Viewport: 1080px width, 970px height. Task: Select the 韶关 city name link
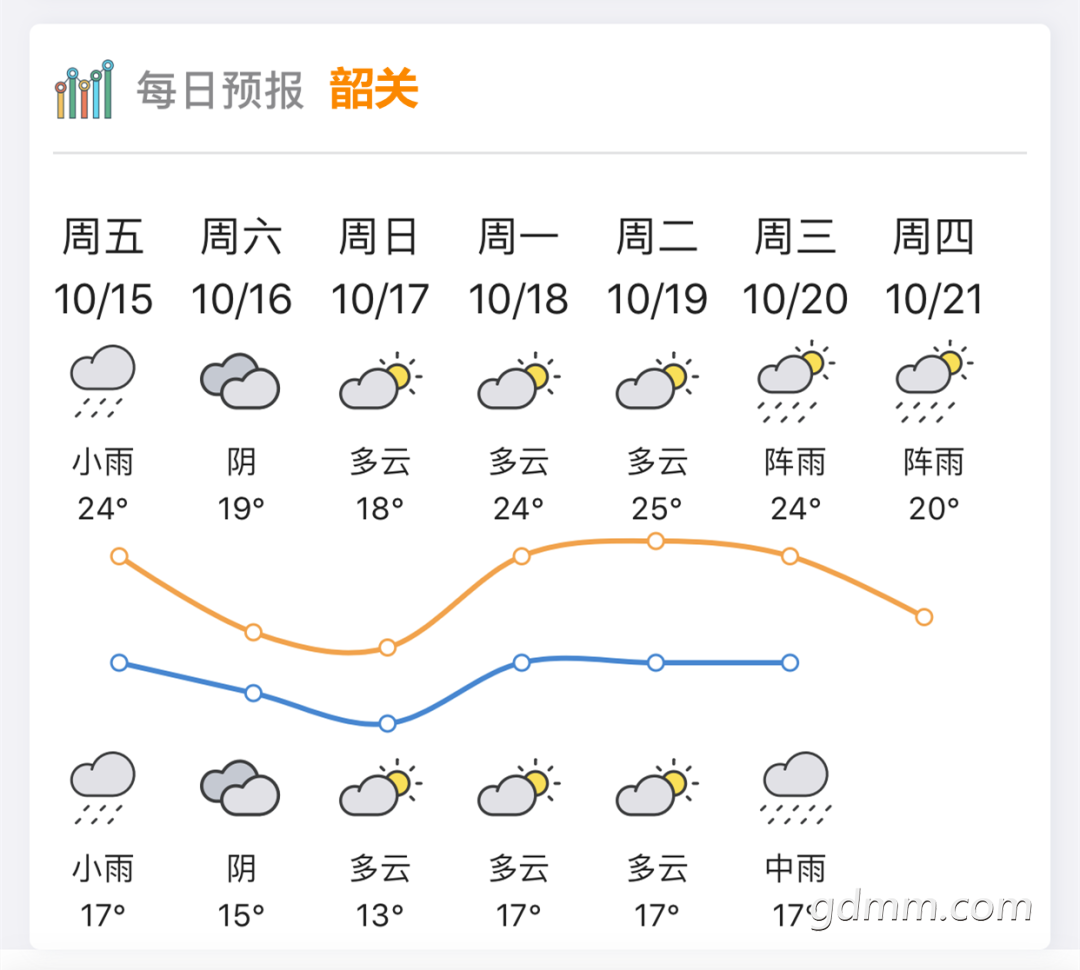click(374, 89)
